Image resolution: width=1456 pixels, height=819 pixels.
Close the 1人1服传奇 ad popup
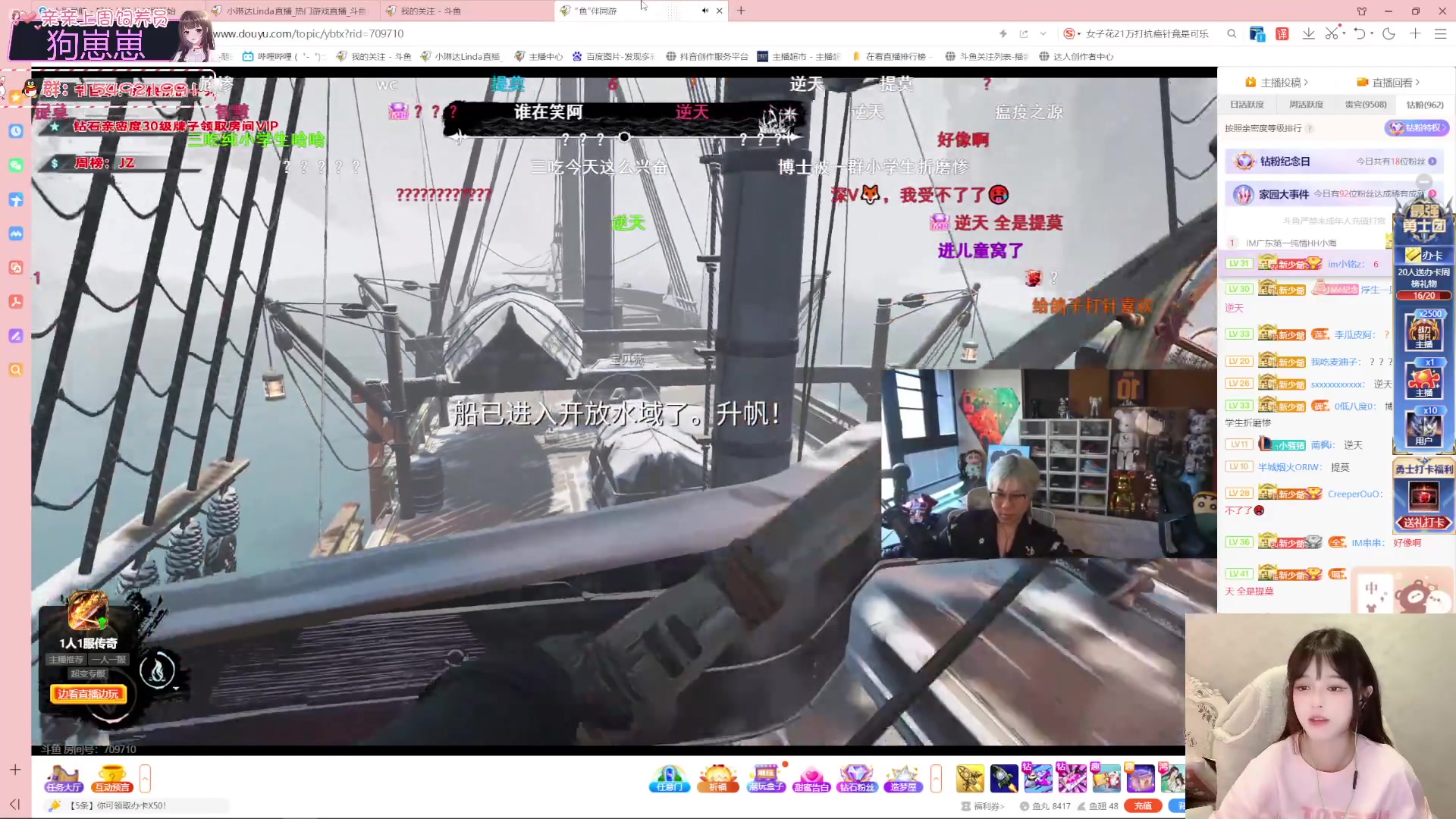click(136, 607)
